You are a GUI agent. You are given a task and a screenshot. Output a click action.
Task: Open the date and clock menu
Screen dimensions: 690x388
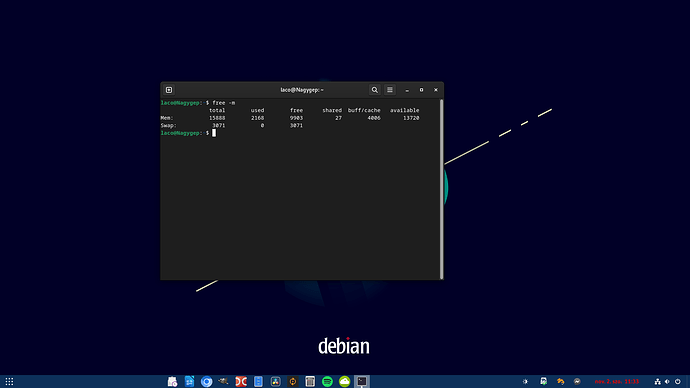click(x=617, y=381)
